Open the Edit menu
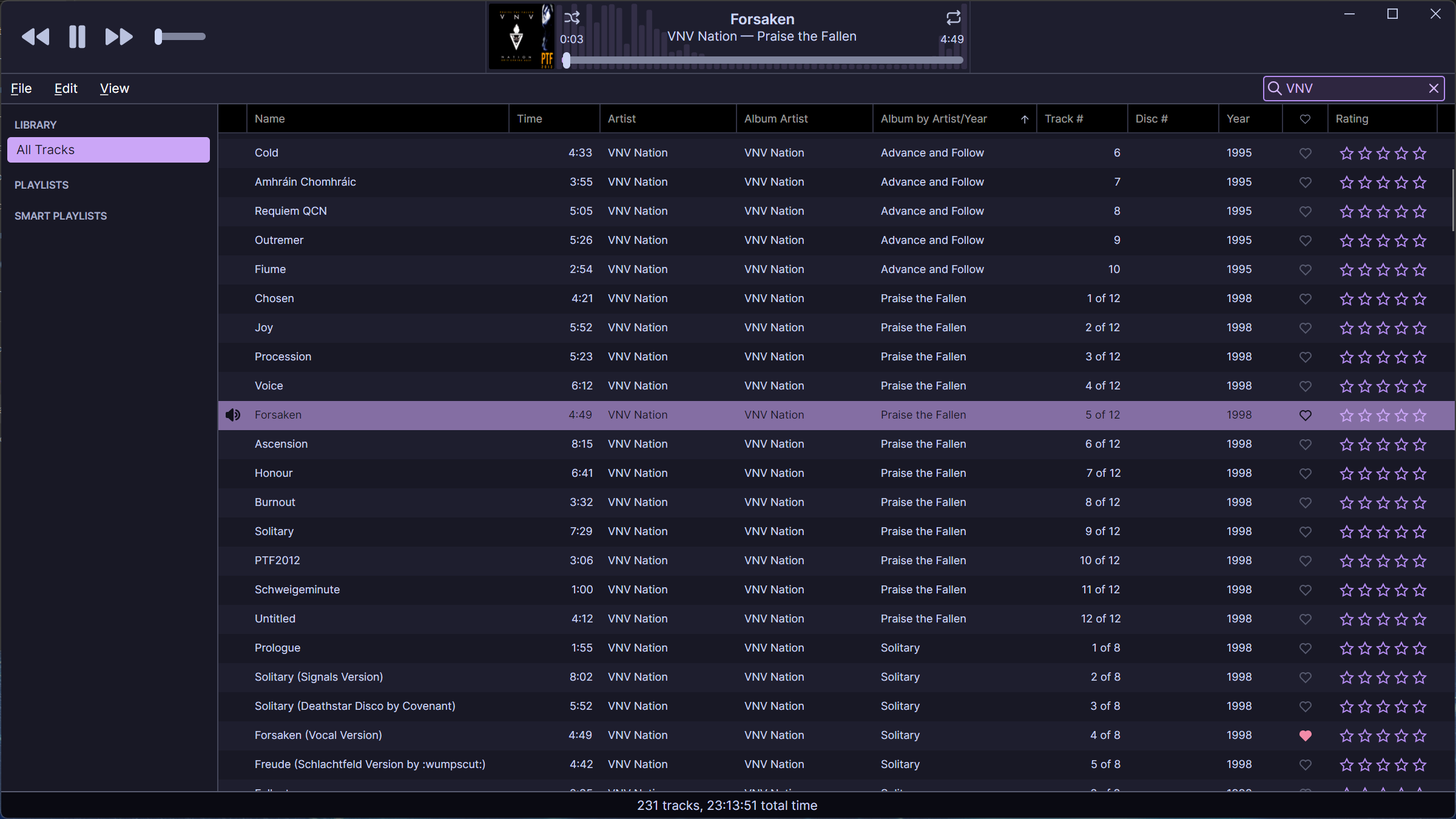This screenshot has width=1456, height=819. click(x=66, y=89)
